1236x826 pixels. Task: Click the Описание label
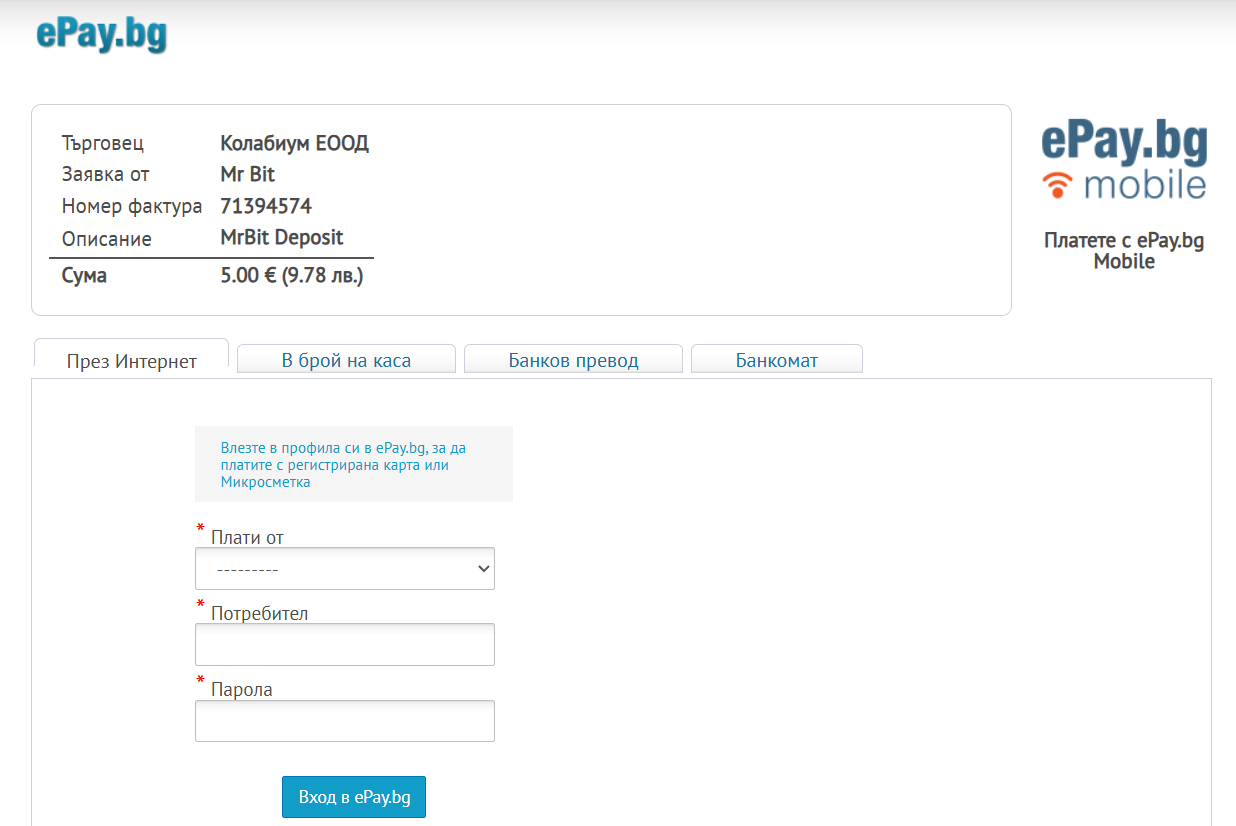(107, 239)
